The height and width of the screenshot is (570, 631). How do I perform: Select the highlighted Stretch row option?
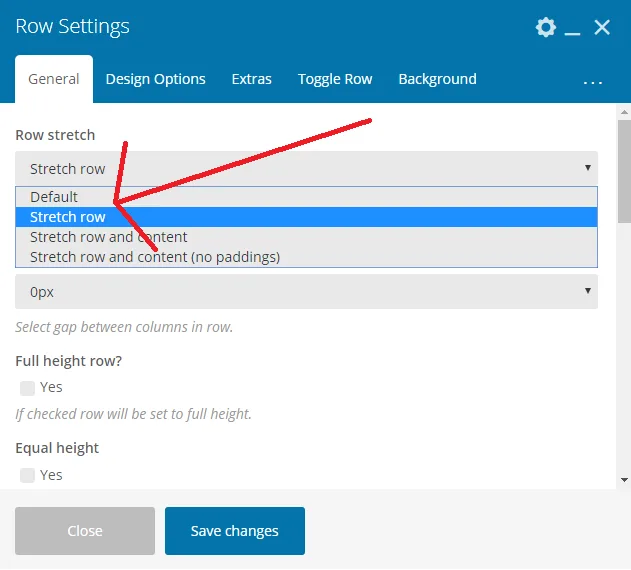pyautogui.click(x=306, y=217)
